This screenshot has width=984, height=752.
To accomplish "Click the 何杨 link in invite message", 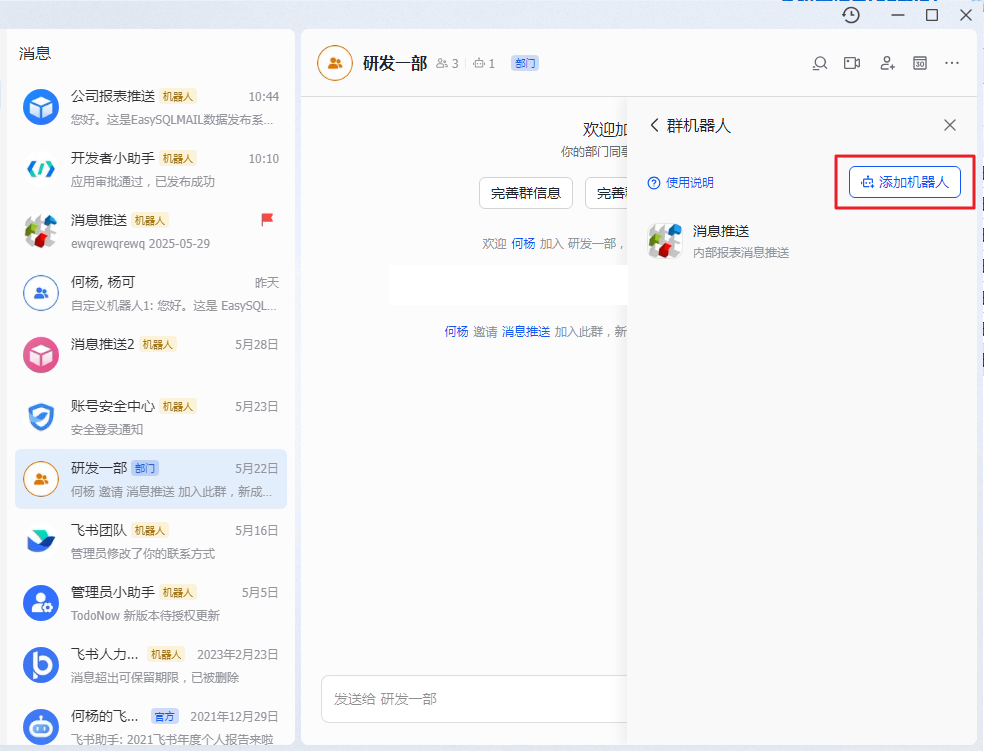I will coord(456,331).
